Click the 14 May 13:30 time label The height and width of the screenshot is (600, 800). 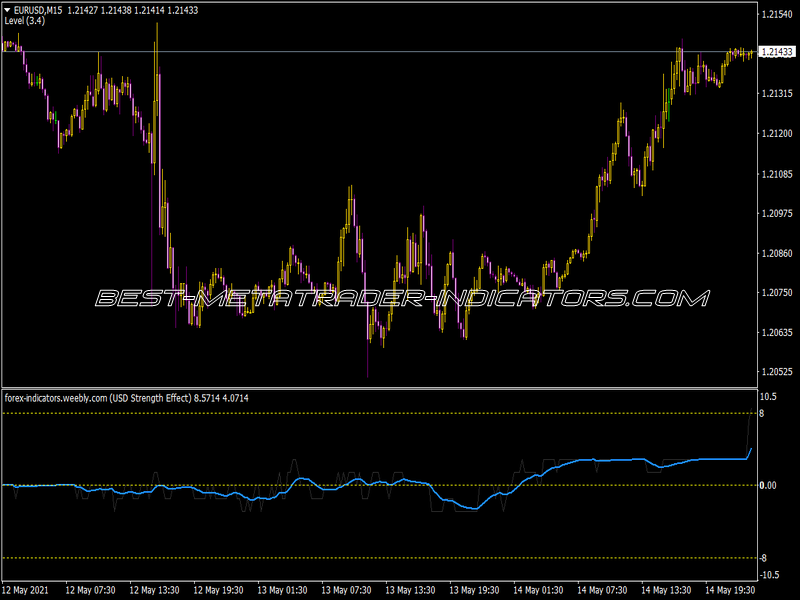tap(666, 590)
